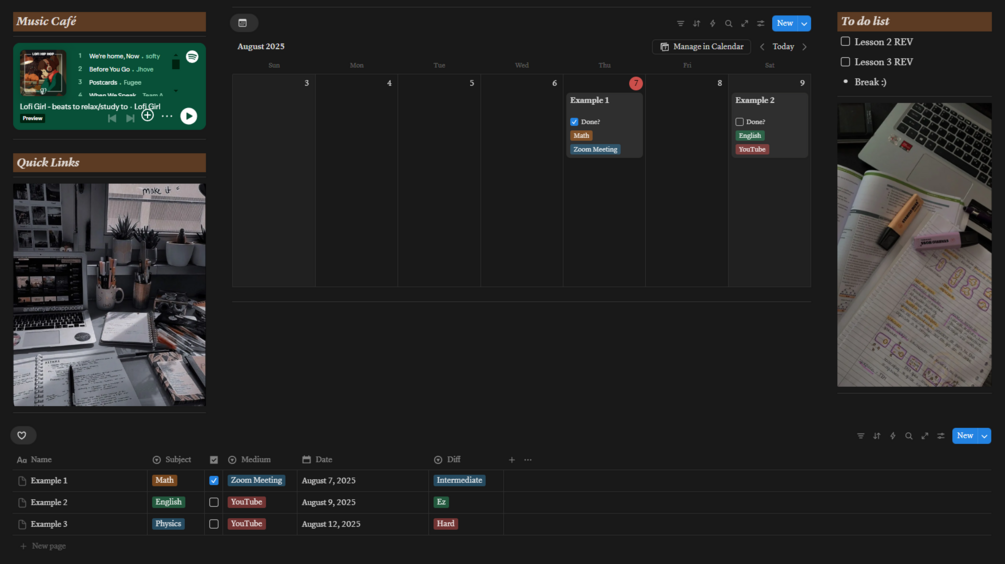Open dropdown arrow beside calendar New button
This screenshot has width=1005, height=564.
(804, 23)
